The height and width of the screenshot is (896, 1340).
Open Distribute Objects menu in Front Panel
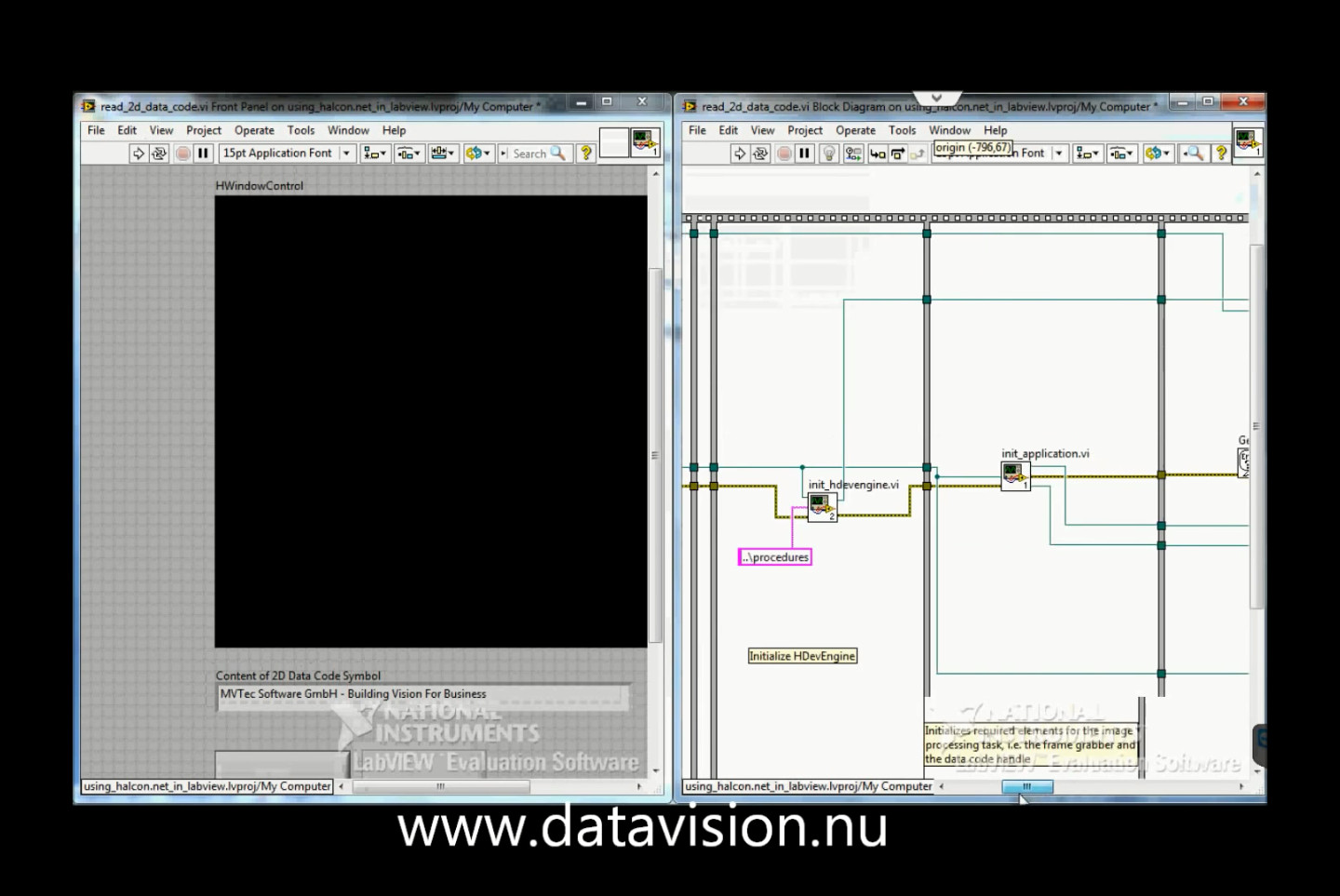pos(409,154)
